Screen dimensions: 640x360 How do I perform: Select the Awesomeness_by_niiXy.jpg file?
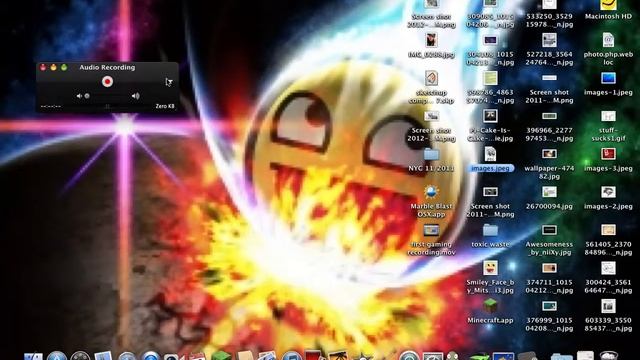[x=549, y=230]
